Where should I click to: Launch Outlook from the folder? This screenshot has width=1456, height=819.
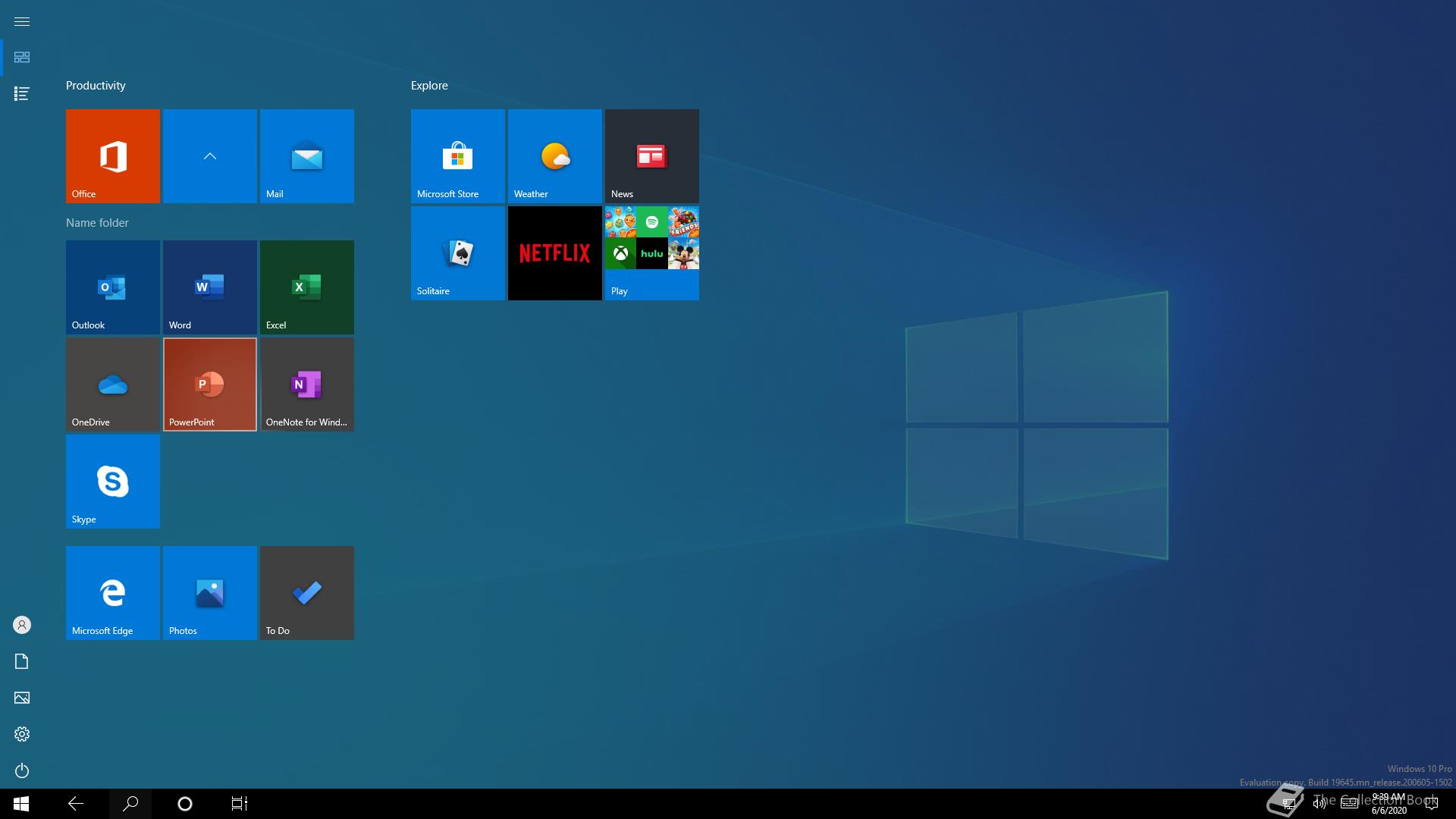tap(113, 287)
